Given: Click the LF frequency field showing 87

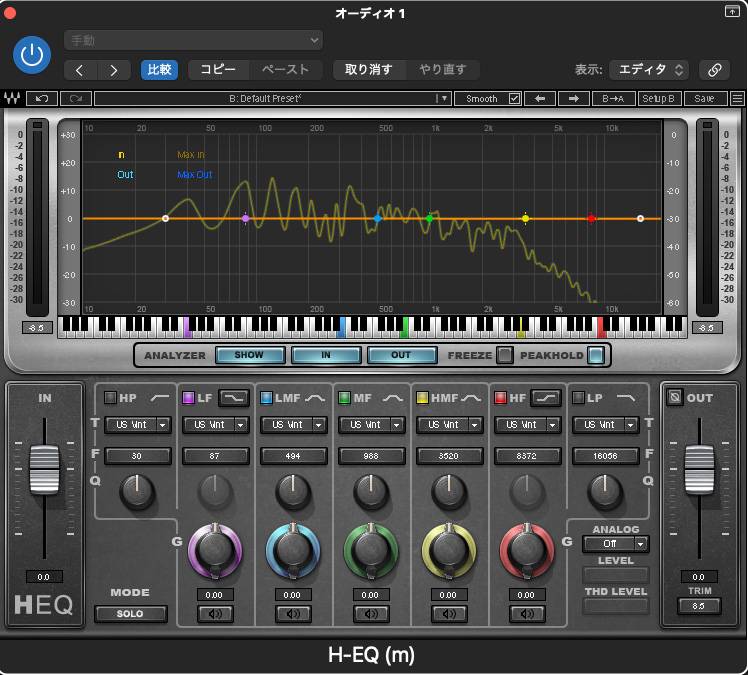Looking at the screenshot, I should pyautogui.click(x=216, y=456).
